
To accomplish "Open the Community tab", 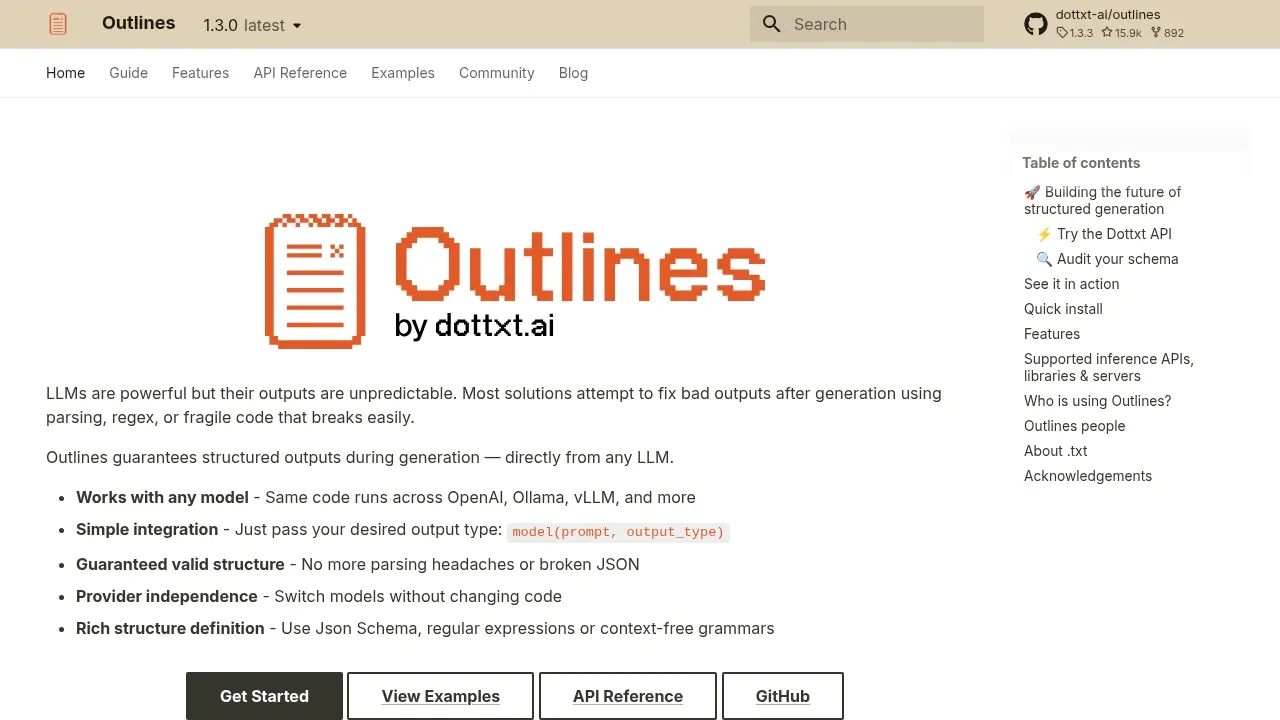I will pos(497,73).
